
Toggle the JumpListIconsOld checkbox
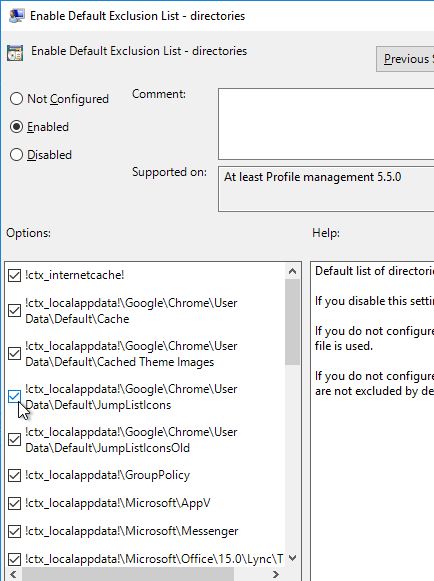point(14,439)
